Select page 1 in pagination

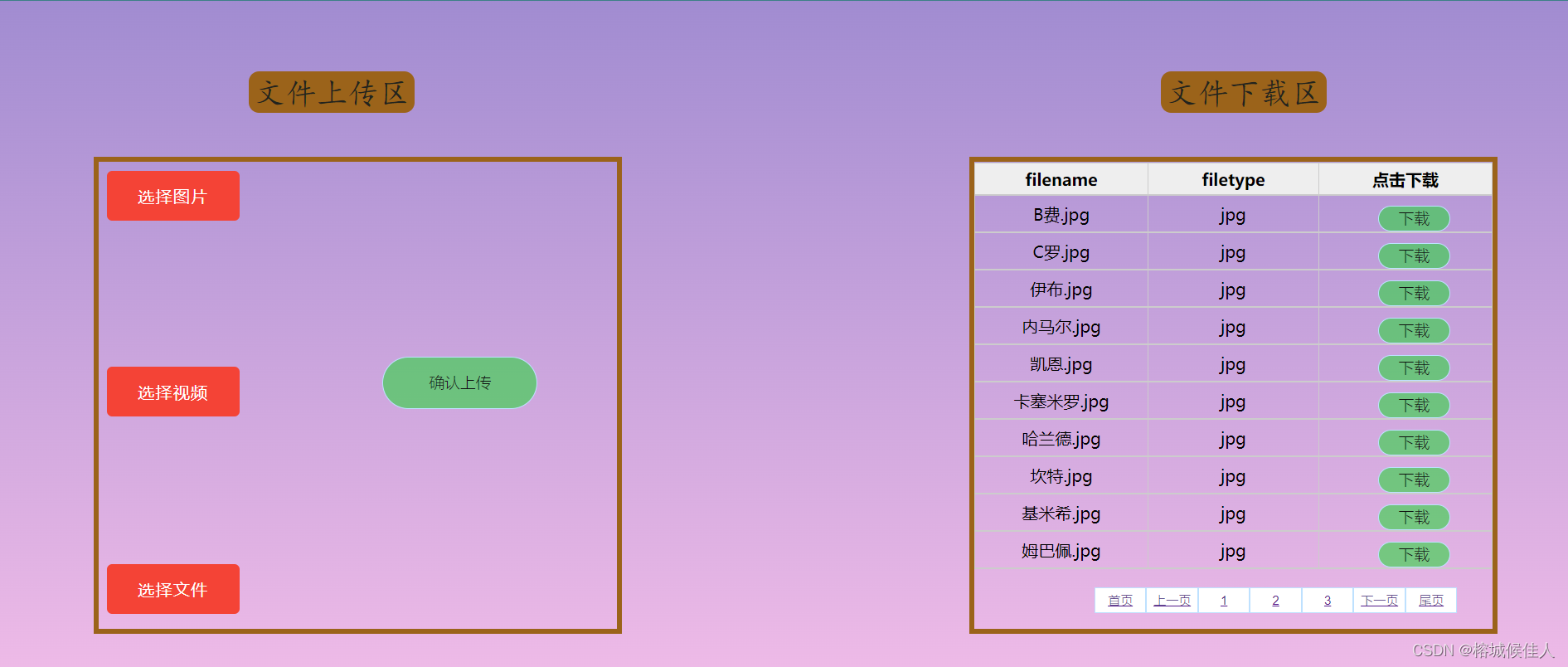pyautogui.click(x=1224, y=601)
